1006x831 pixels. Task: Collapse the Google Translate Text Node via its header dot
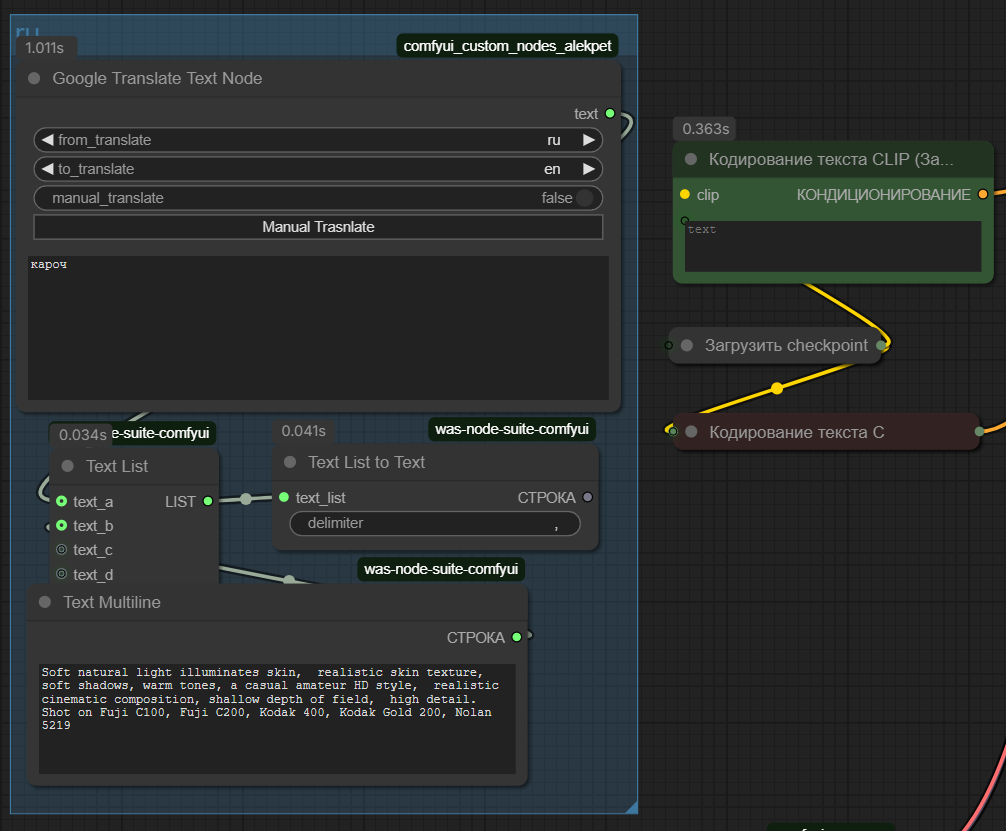[x=34, y=79]
